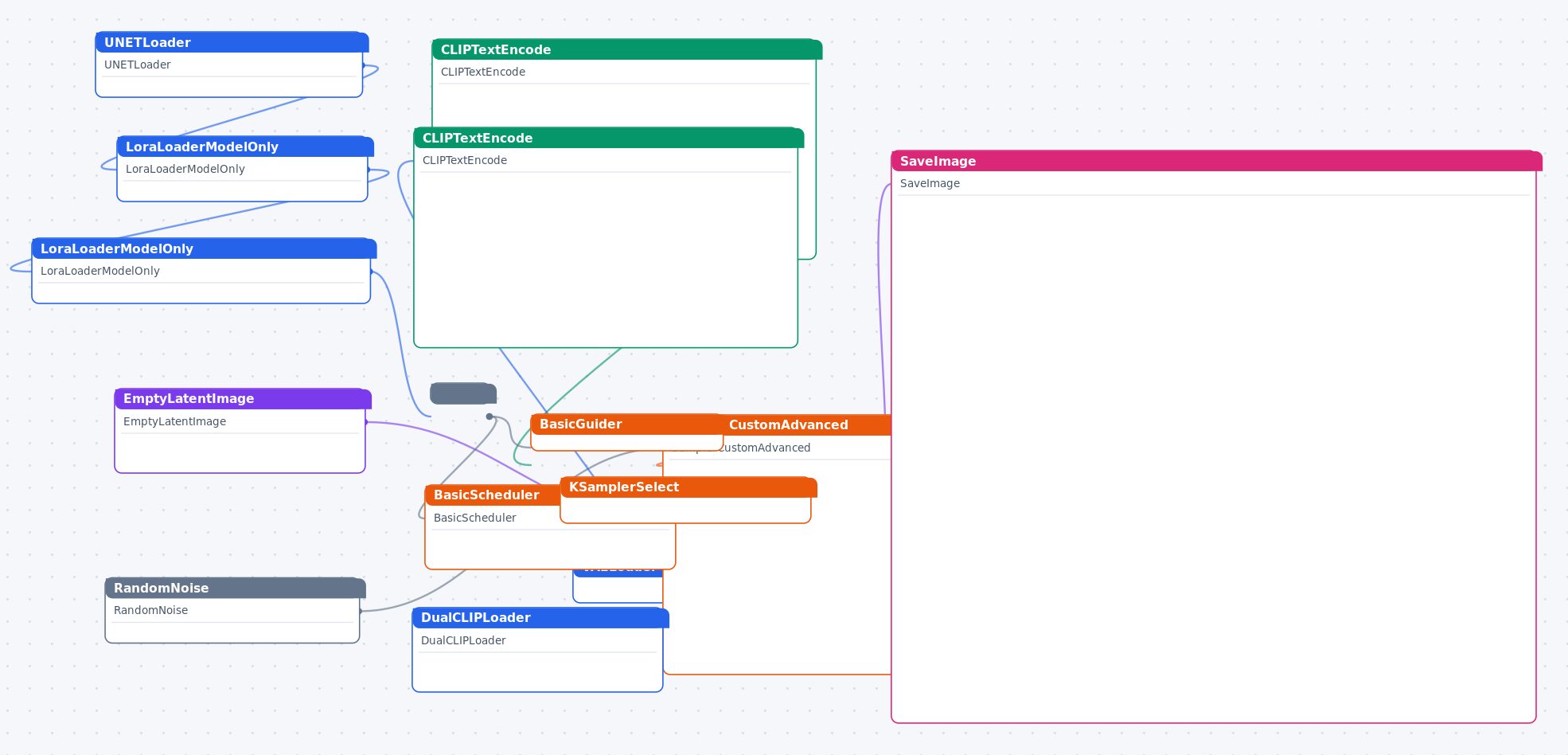Select the DualCLIPLoader node header

540,617
